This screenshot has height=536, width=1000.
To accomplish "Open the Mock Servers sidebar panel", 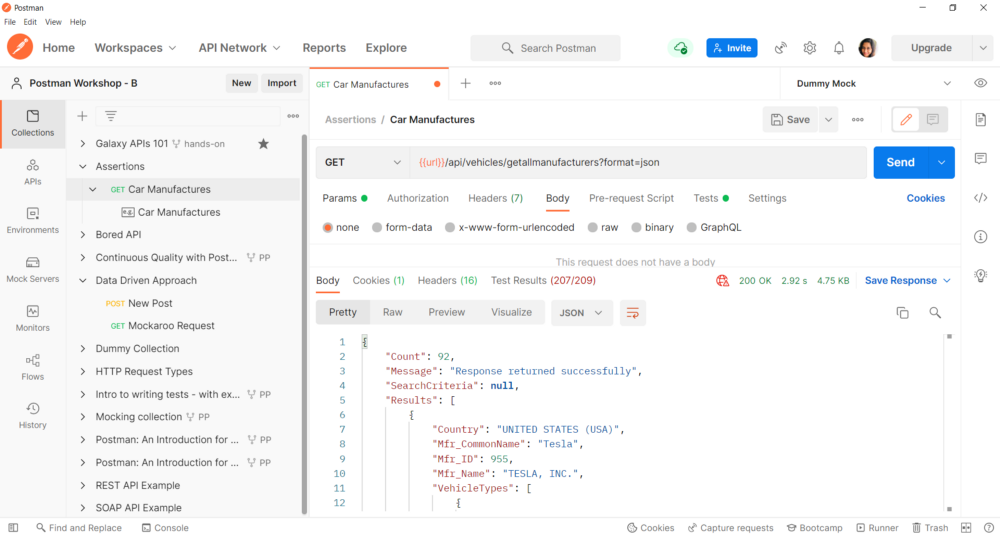I will click(32, 269).
